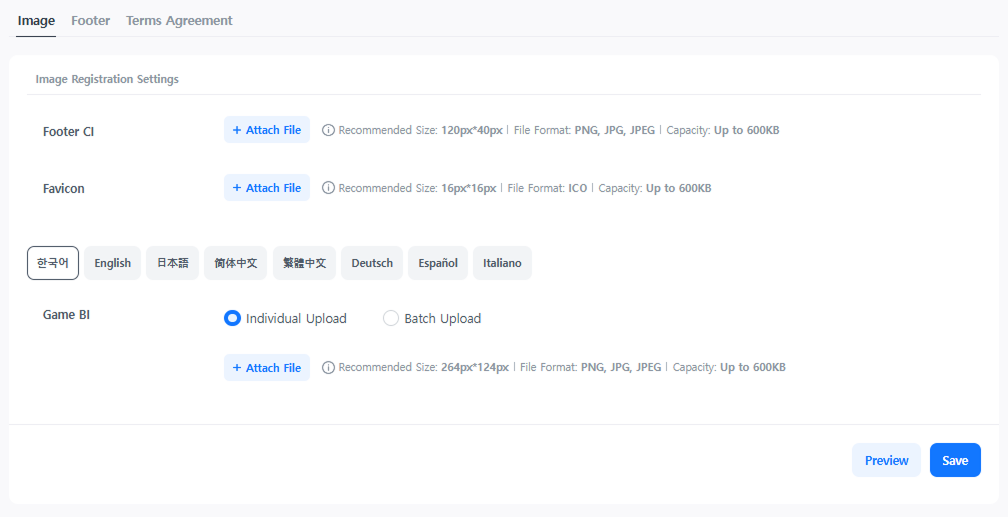Select Individual Upload radio option
Viewport: 1008px width, 517px height.
coord(233,319)
